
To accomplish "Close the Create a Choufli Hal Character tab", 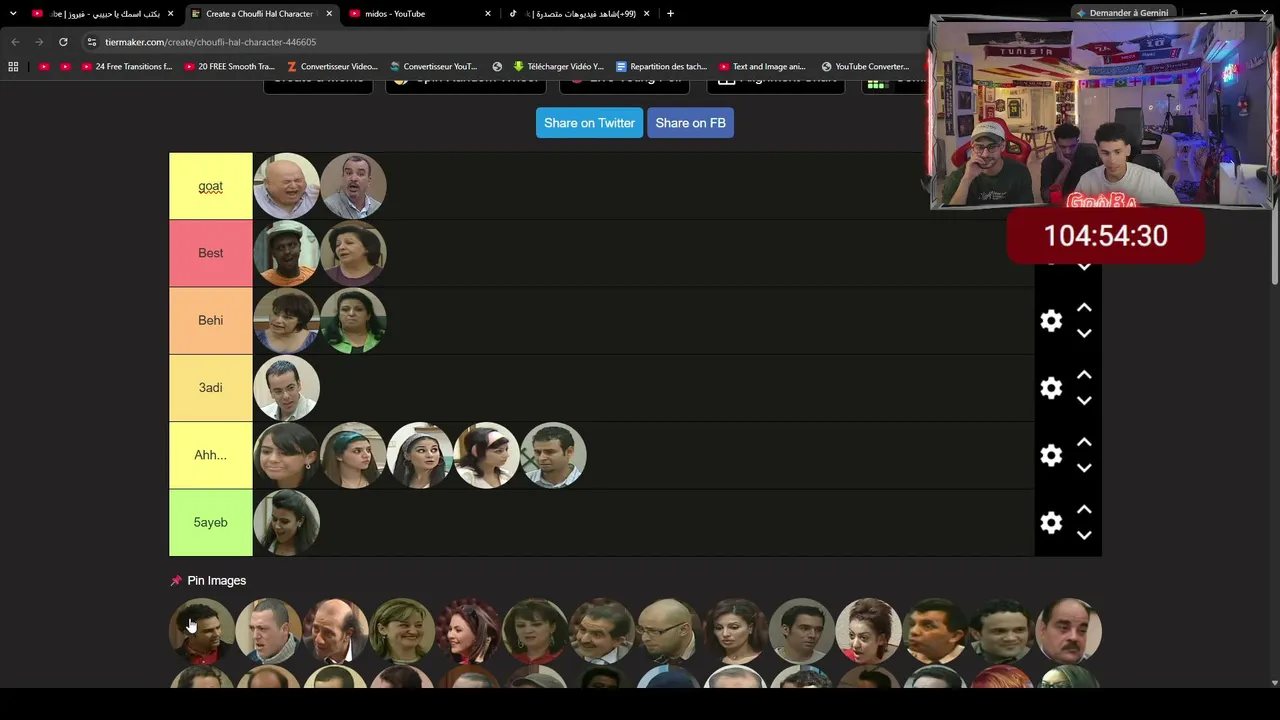I will pyautogui.click(x=329, y=14).
